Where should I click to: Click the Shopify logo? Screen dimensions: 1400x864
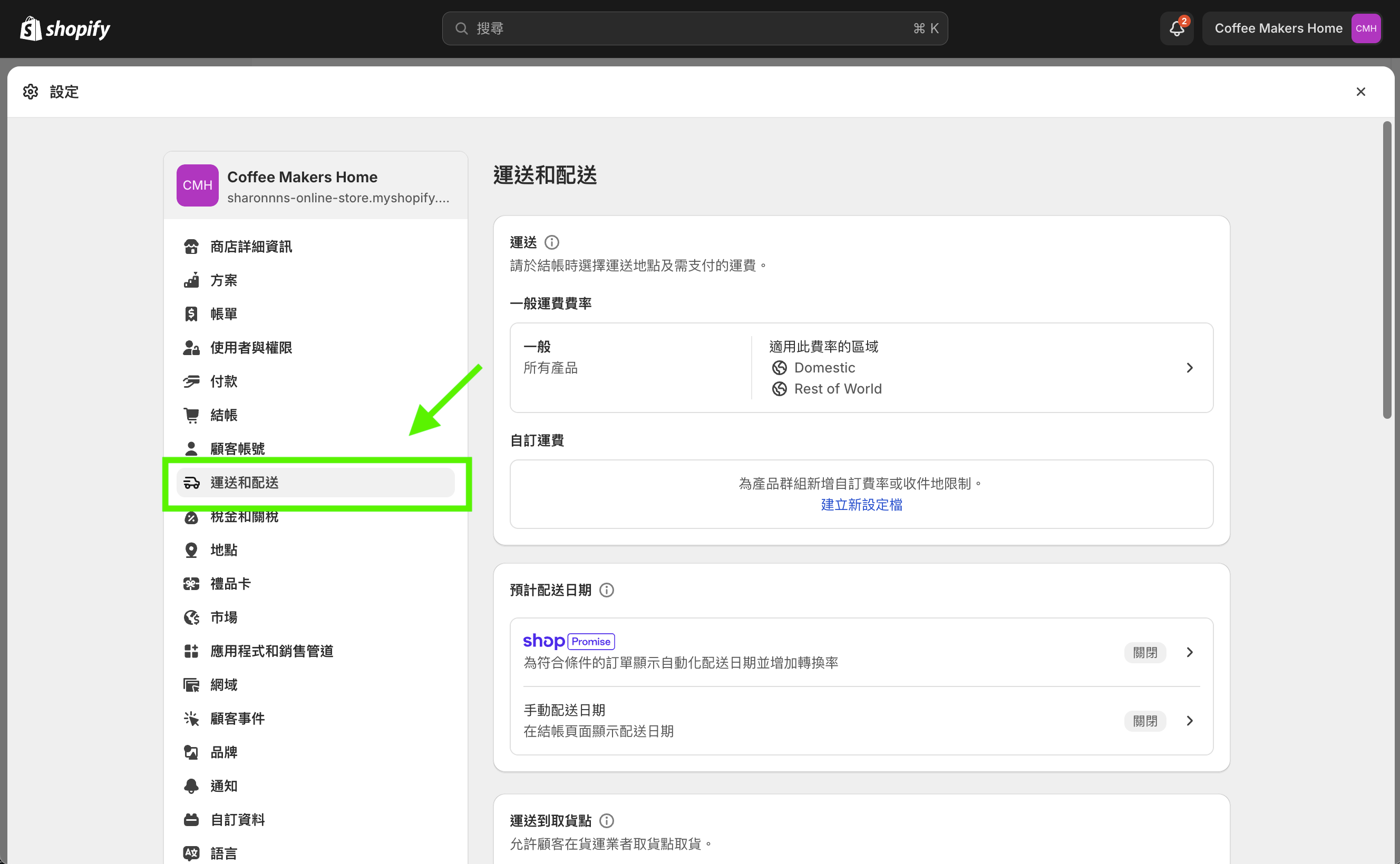point(65,28)
